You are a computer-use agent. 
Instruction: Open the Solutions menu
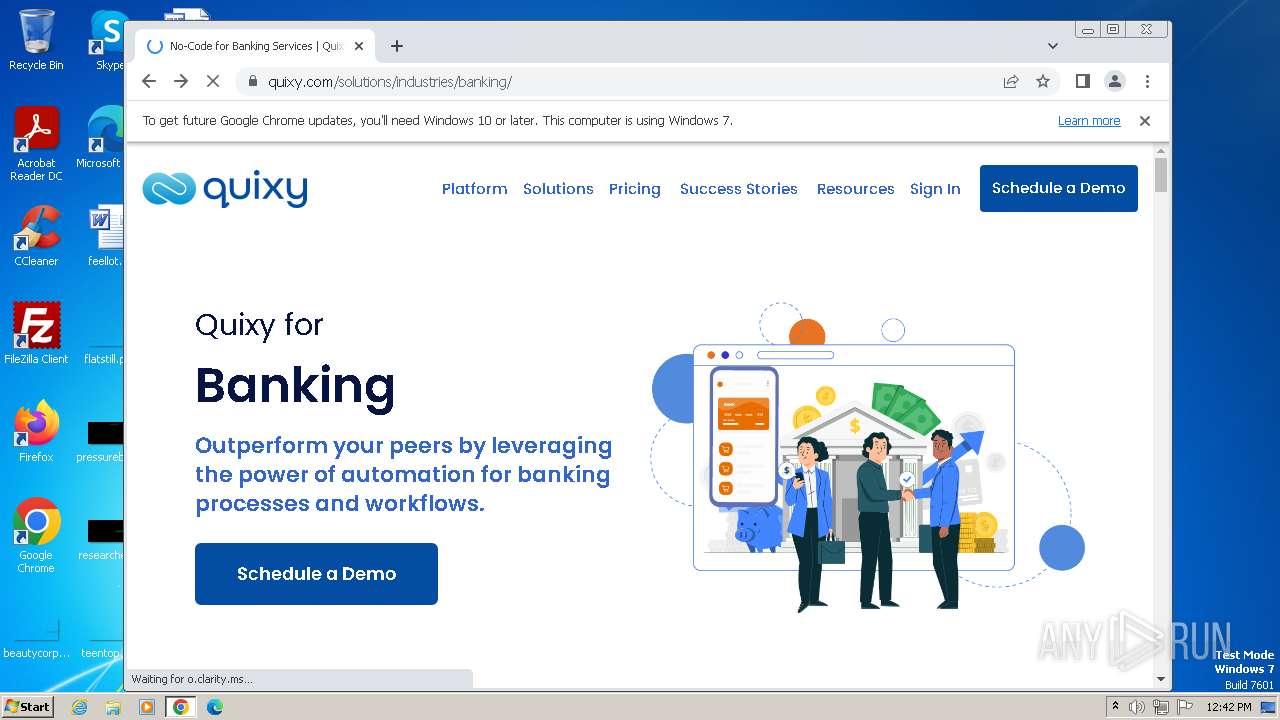558,188
